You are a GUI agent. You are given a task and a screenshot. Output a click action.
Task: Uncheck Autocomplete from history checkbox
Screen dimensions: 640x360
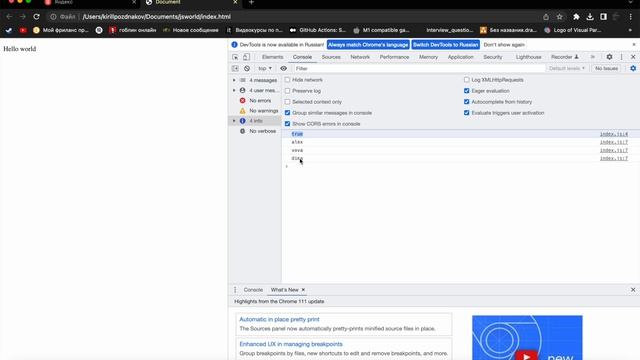[467, 102]
